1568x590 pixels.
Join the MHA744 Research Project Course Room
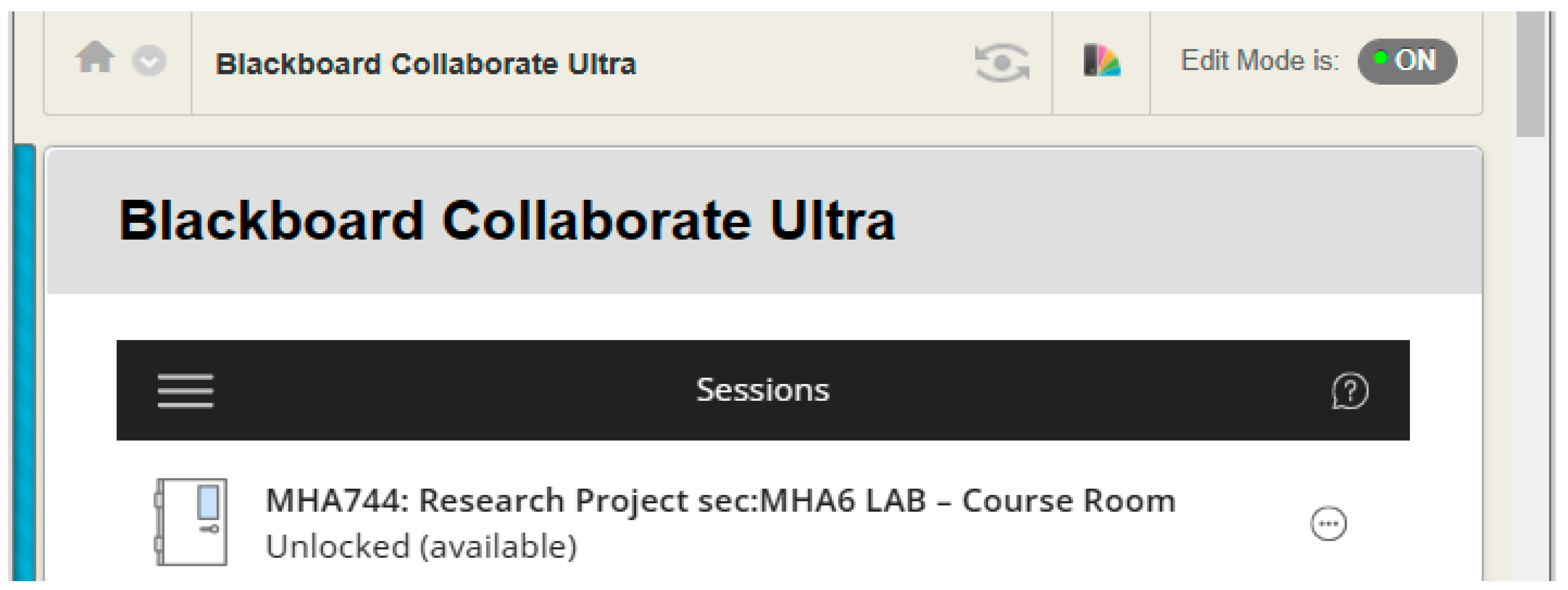720,501
